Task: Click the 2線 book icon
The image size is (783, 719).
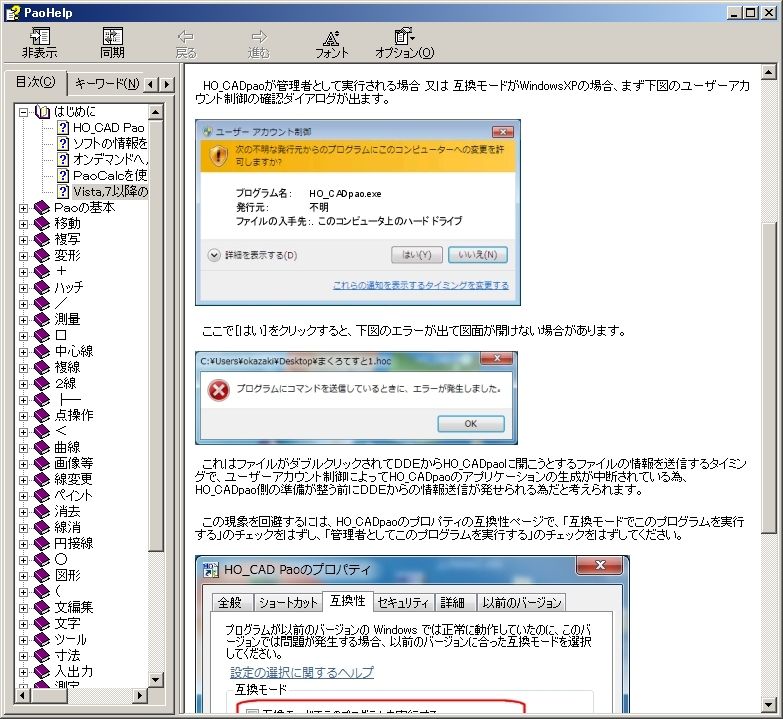Action: point(41,384)
